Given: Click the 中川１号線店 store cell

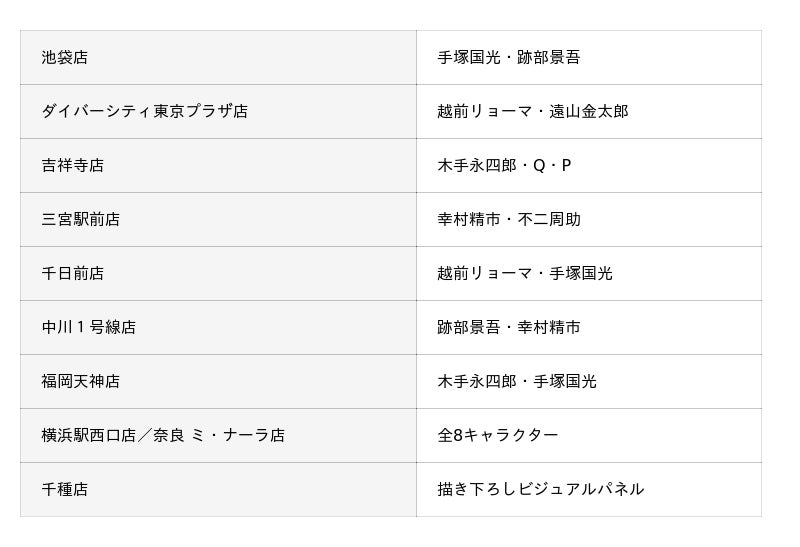Looking at the screenshot, I should (89, 328).
